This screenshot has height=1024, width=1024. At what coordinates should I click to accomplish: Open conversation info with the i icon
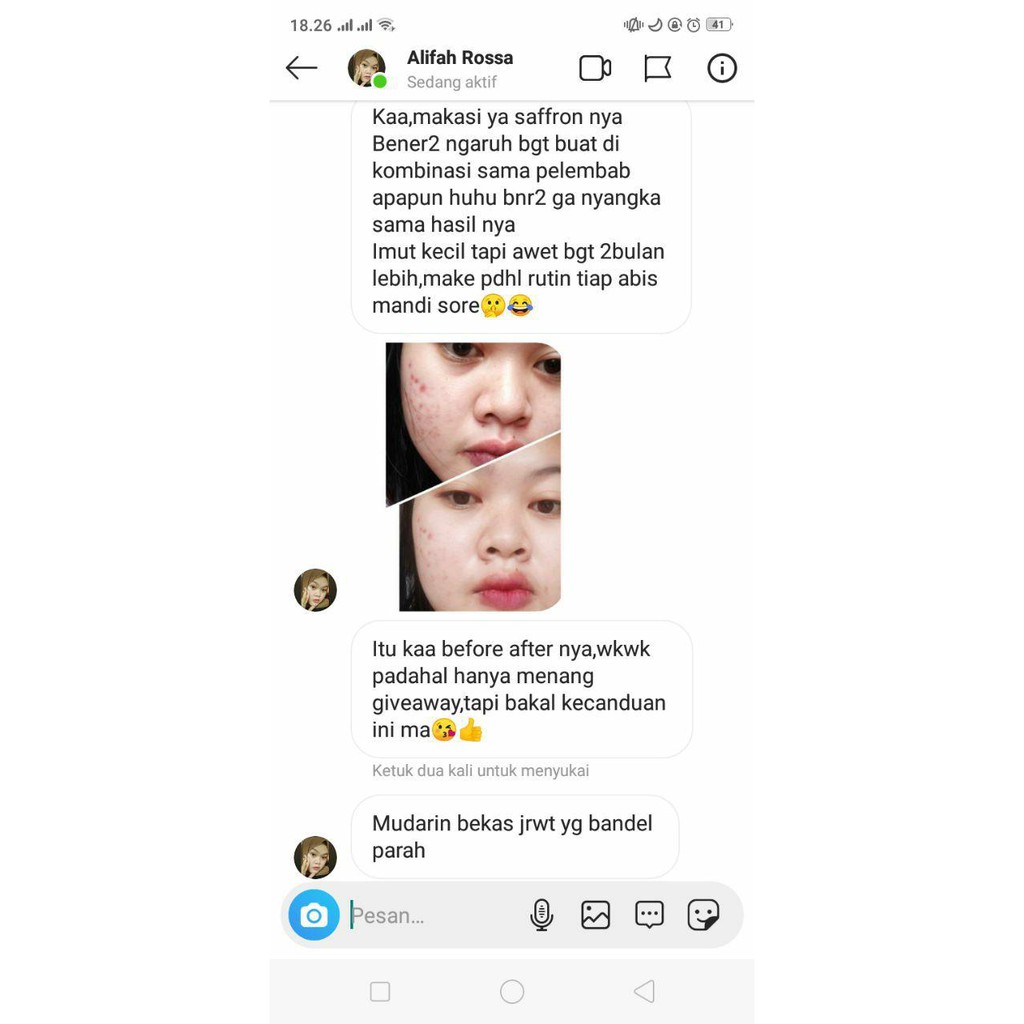(x=722, y=68)
